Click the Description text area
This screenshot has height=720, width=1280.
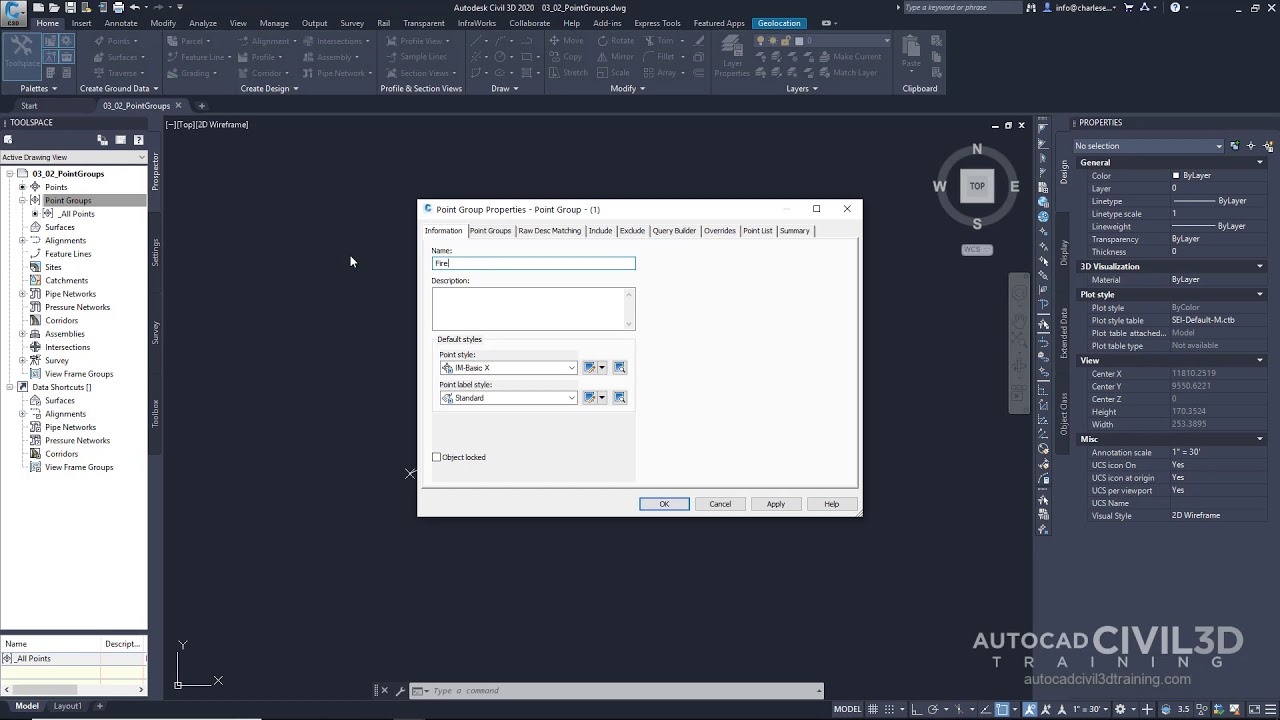[x=528, y=309]
